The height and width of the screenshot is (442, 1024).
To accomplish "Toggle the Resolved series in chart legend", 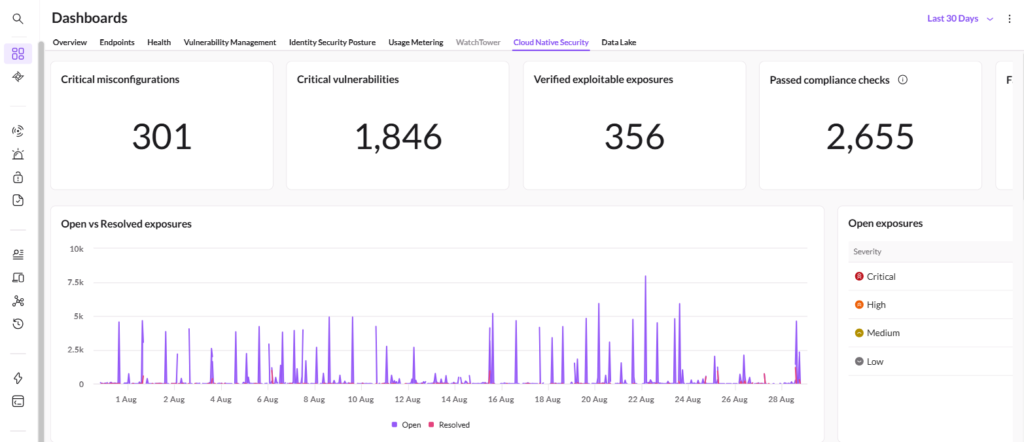I will tap(449, 424).
